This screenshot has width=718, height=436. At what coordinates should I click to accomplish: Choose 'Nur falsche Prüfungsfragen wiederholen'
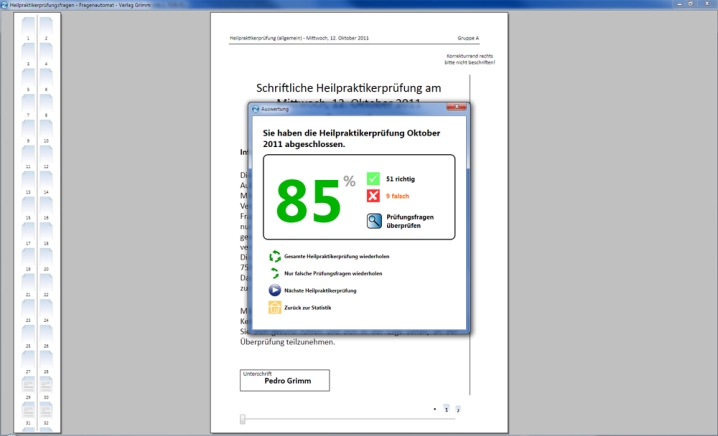333,273
